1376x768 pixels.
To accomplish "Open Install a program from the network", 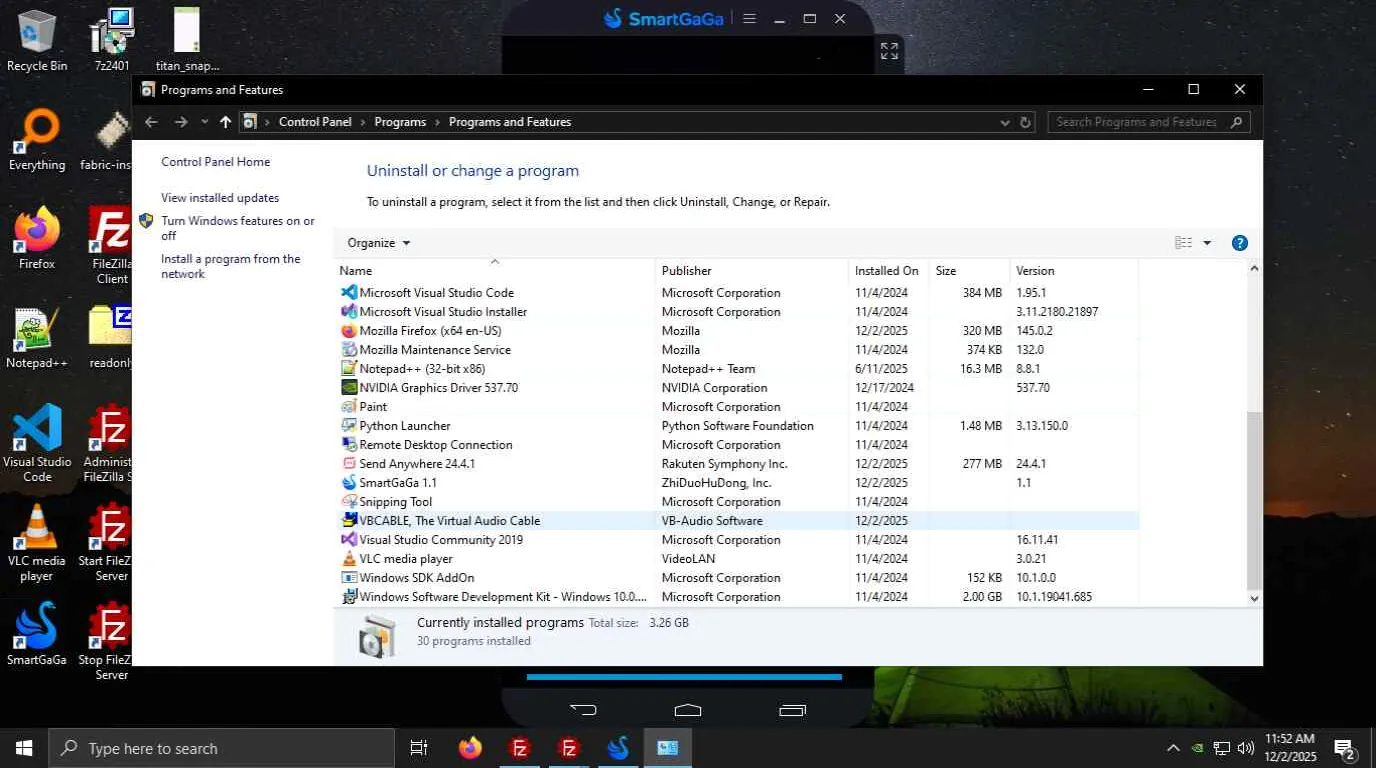I will [x=231, y=266].
